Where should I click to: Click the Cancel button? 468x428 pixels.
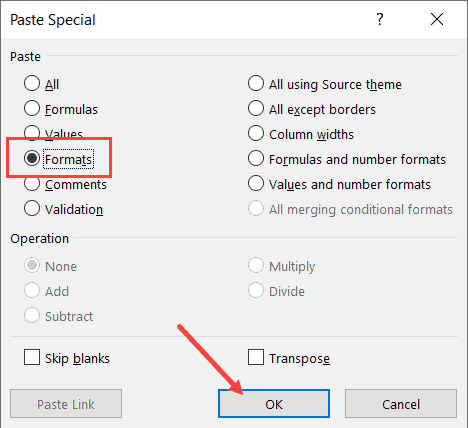click(401, 404)
